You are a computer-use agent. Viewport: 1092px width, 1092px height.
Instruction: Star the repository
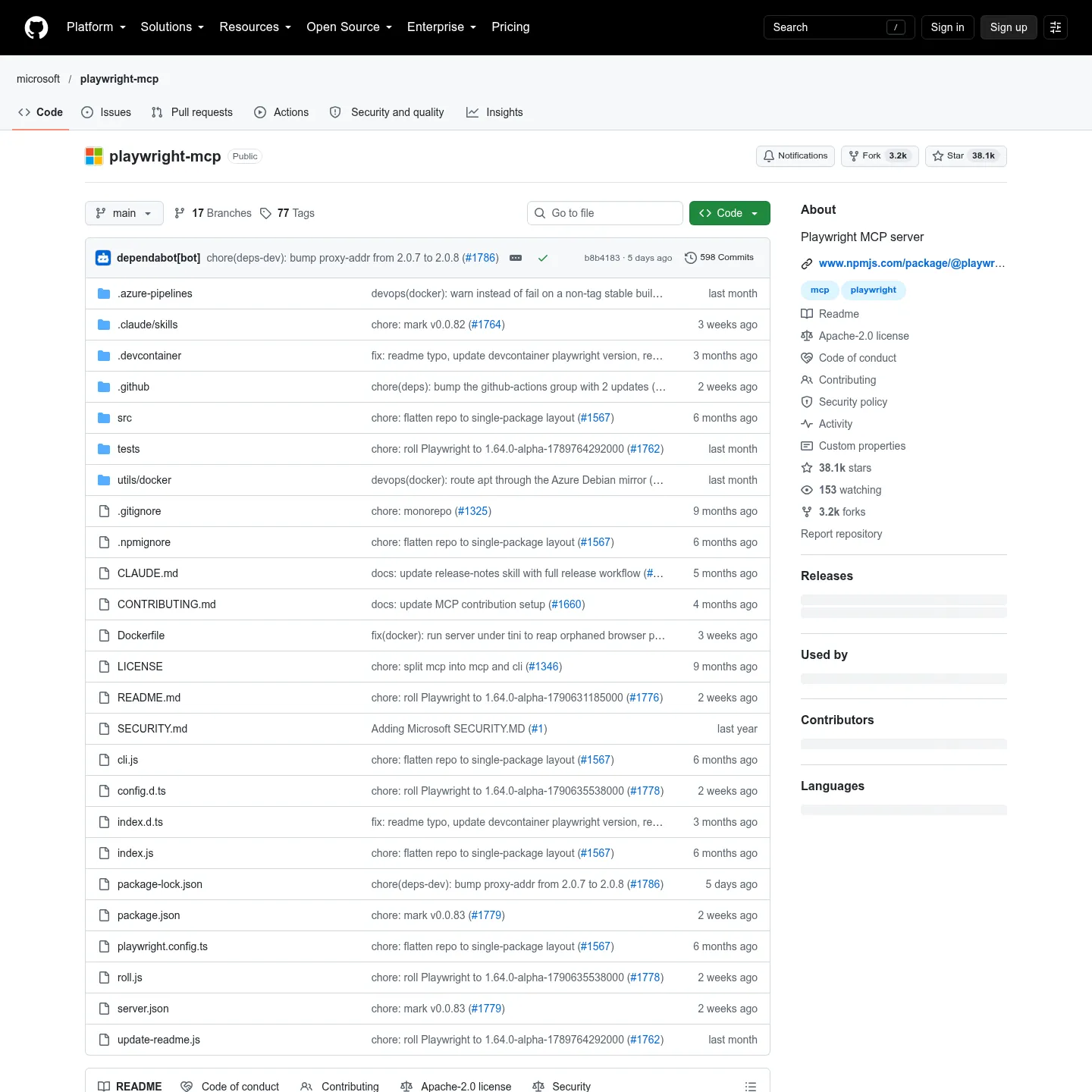965,156
